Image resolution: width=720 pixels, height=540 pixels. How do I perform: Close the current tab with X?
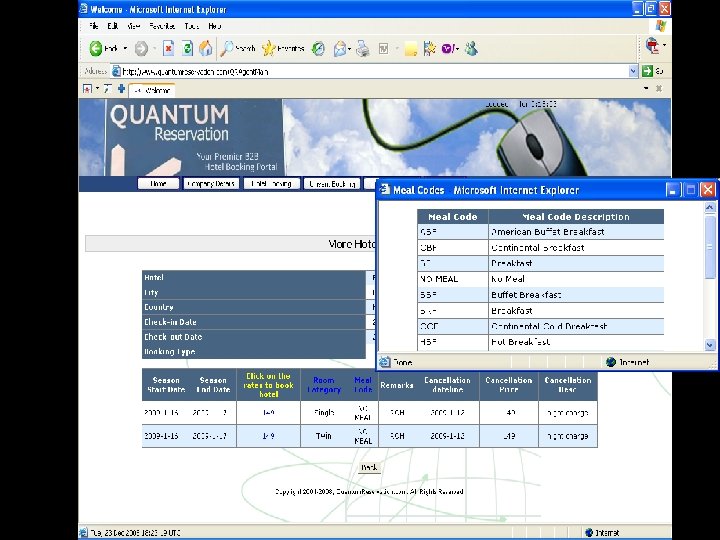point(659,88)
